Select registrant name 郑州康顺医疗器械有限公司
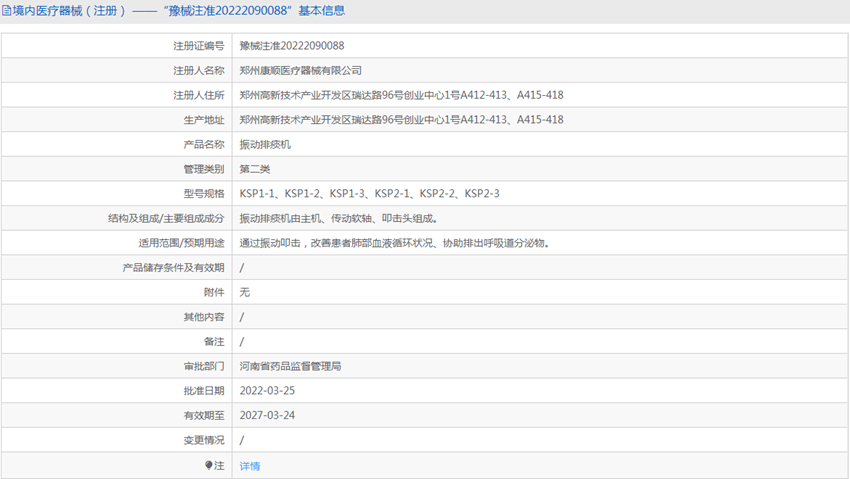The width and height of the screenshot is (850, 479). (300, 70)
